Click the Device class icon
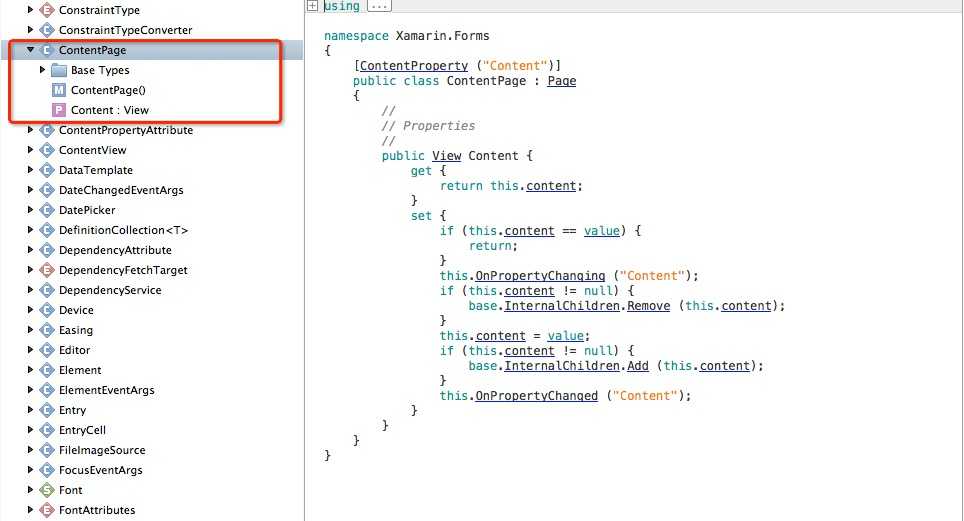This screenshot has width=964, height=521. [47, 310]
